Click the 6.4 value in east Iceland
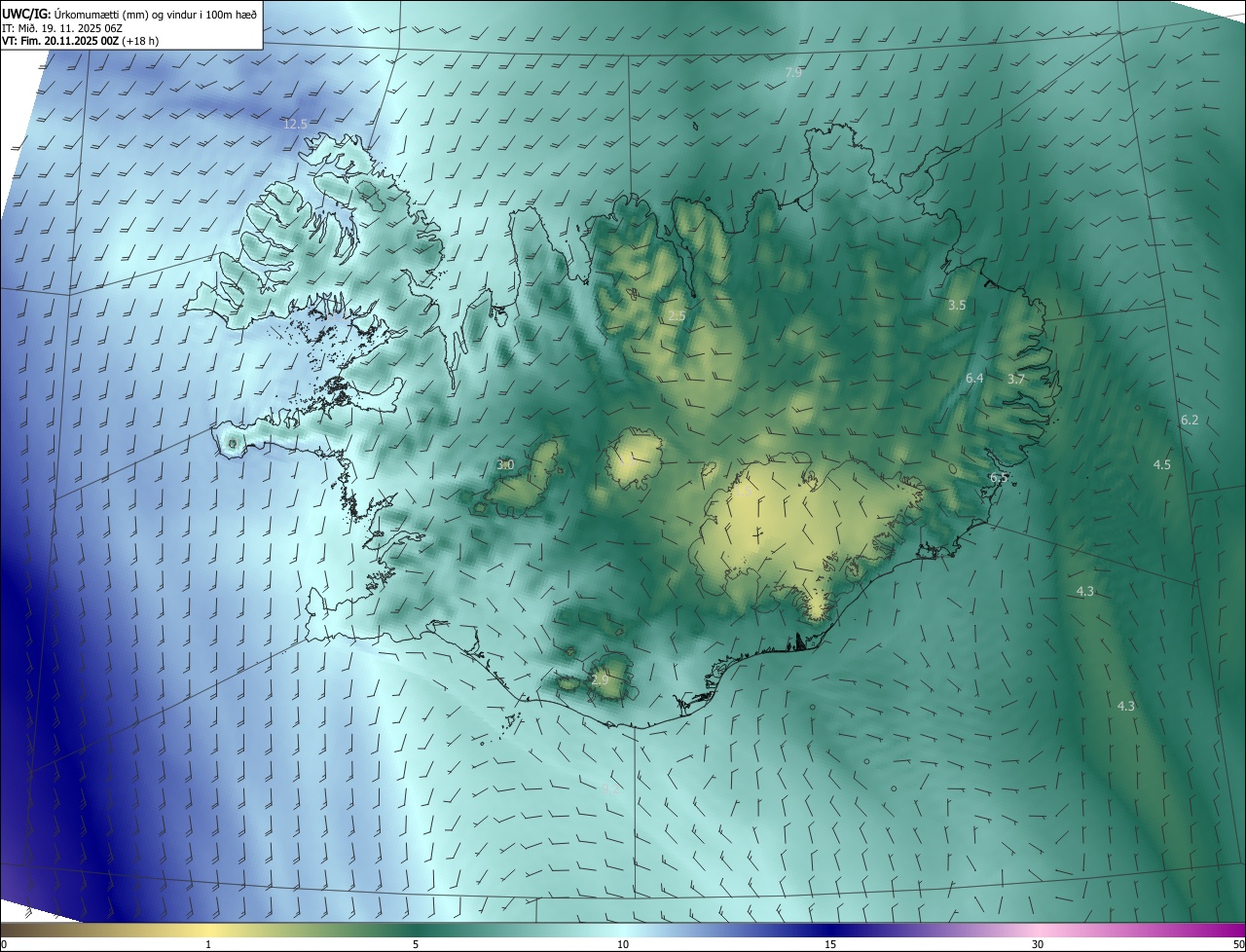 (x=974, y=378)
